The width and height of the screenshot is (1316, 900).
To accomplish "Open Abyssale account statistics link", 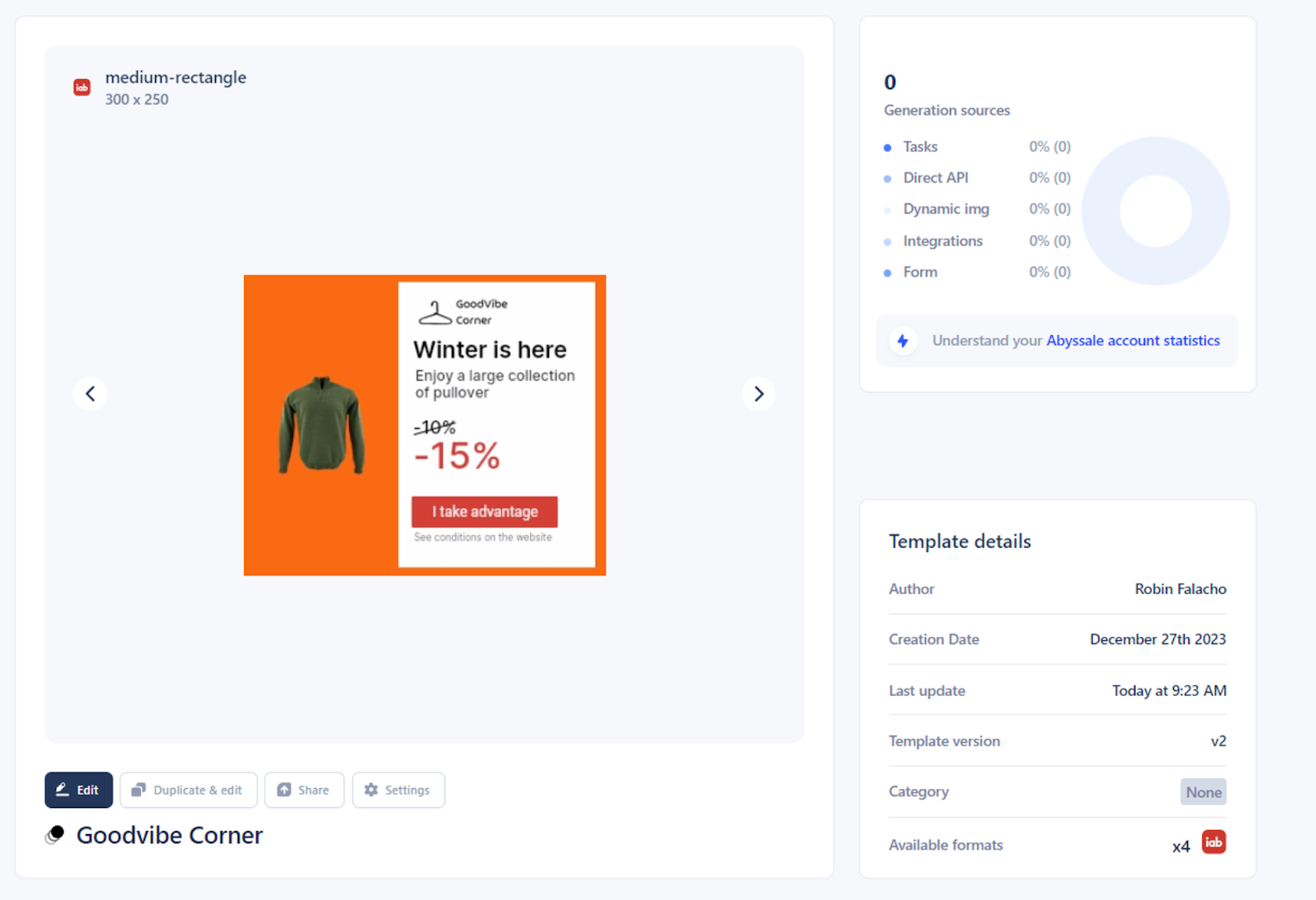I will point(1133,341).
